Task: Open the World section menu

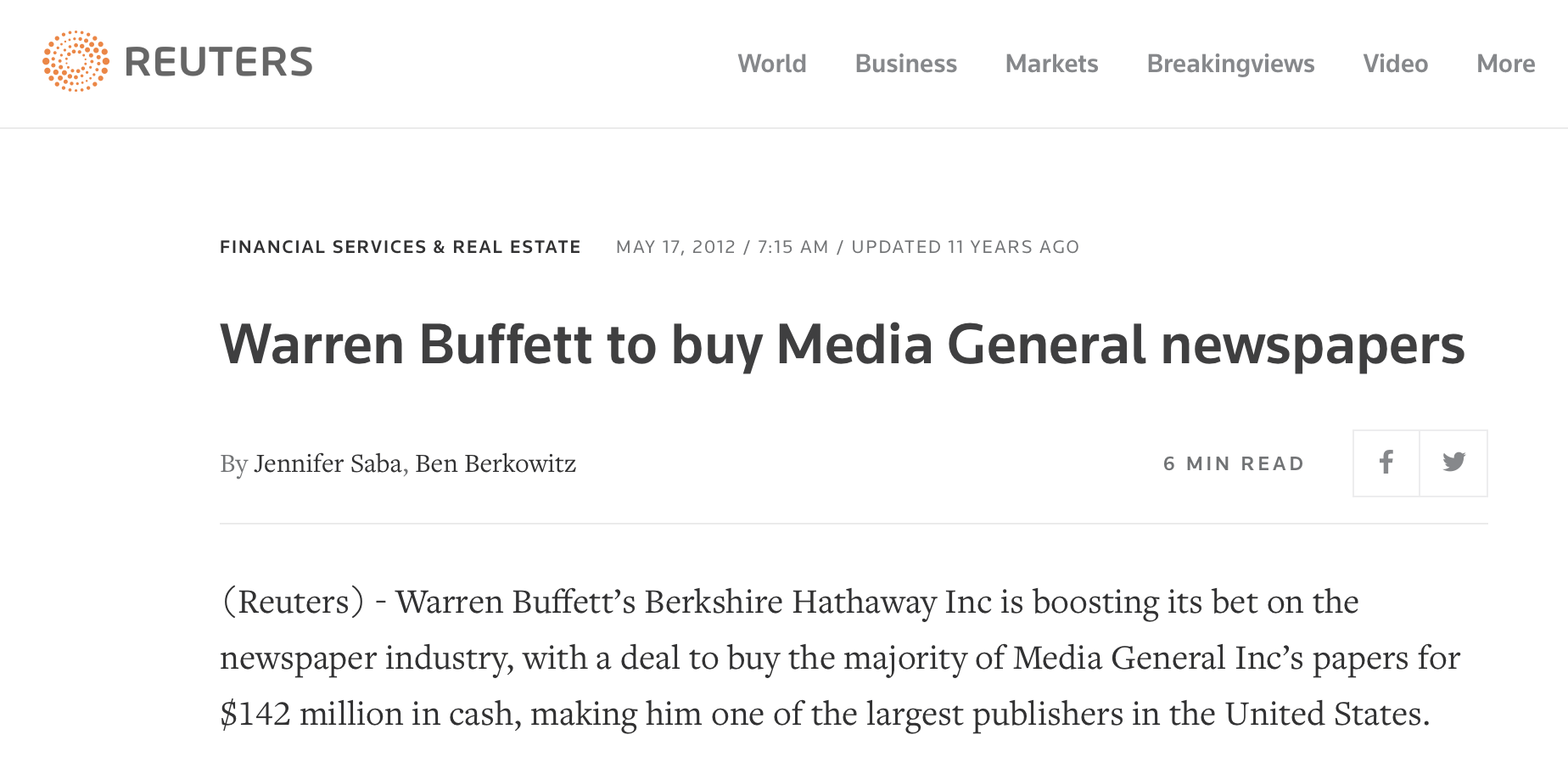Action: point(772,64)
